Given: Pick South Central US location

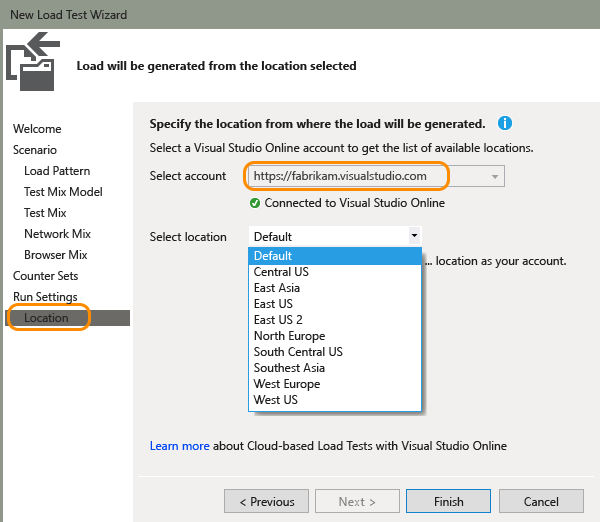Looking at the screenshot, I should click(335, 352).
